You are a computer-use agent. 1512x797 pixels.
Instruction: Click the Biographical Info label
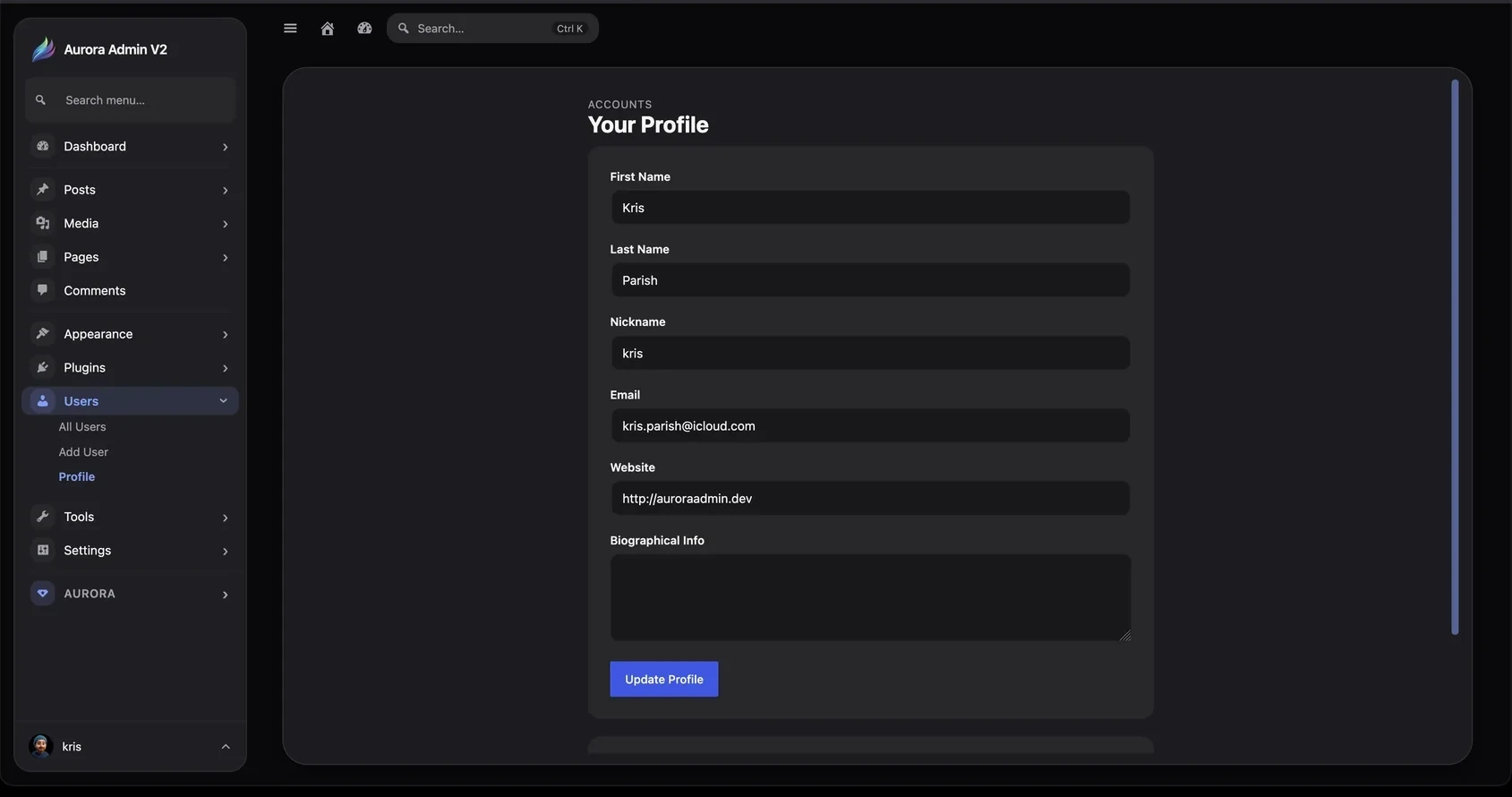click(657, 541)
